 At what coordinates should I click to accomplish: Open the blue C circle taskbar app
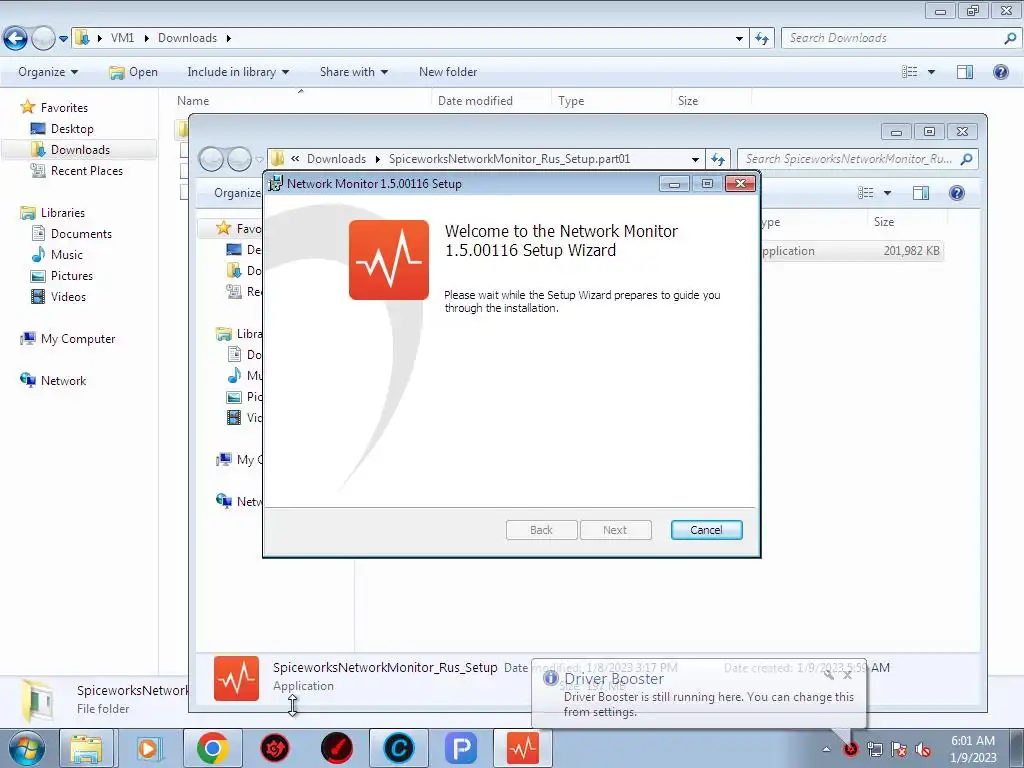398,748
